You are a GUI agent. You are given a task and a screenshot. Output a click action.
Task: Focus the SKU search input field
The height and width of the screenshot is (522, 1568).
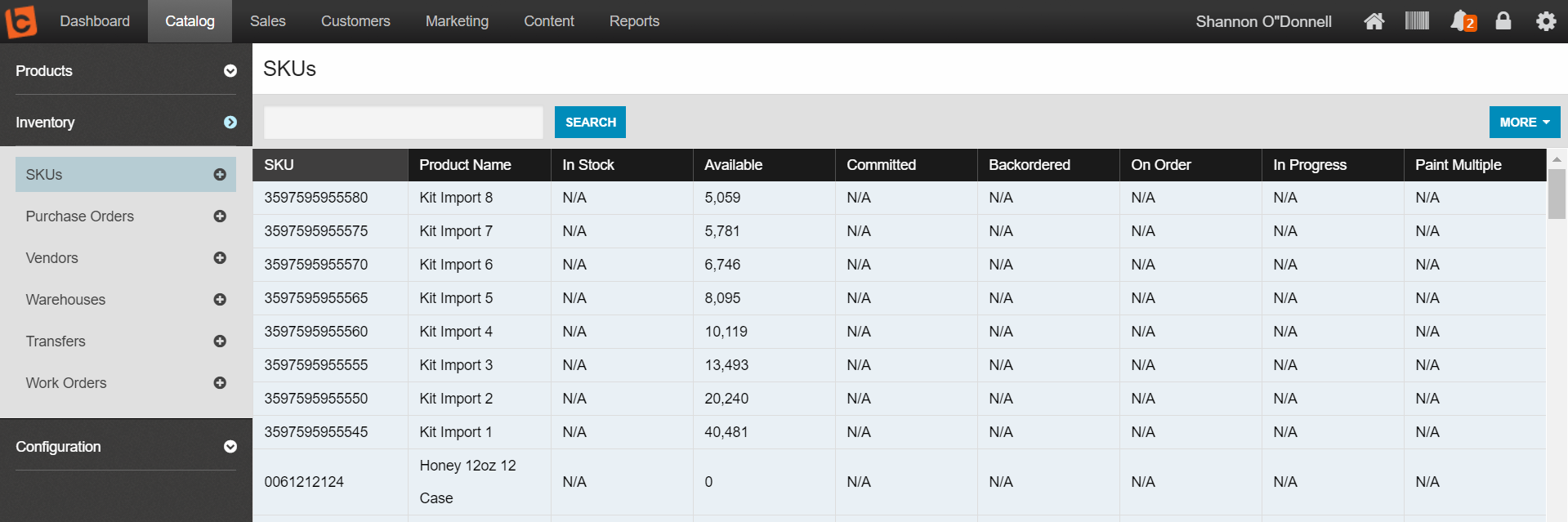[x=404, y=123]
